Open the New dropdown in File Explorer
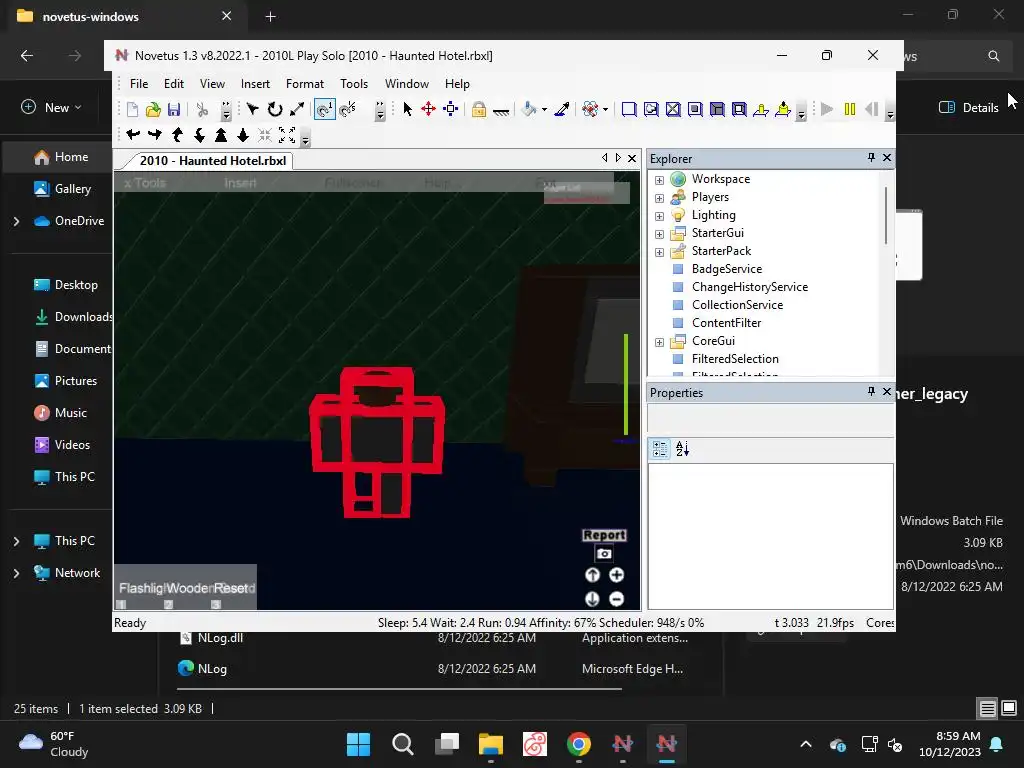Screen dimensions: 1024x768 tap(52, 107)
